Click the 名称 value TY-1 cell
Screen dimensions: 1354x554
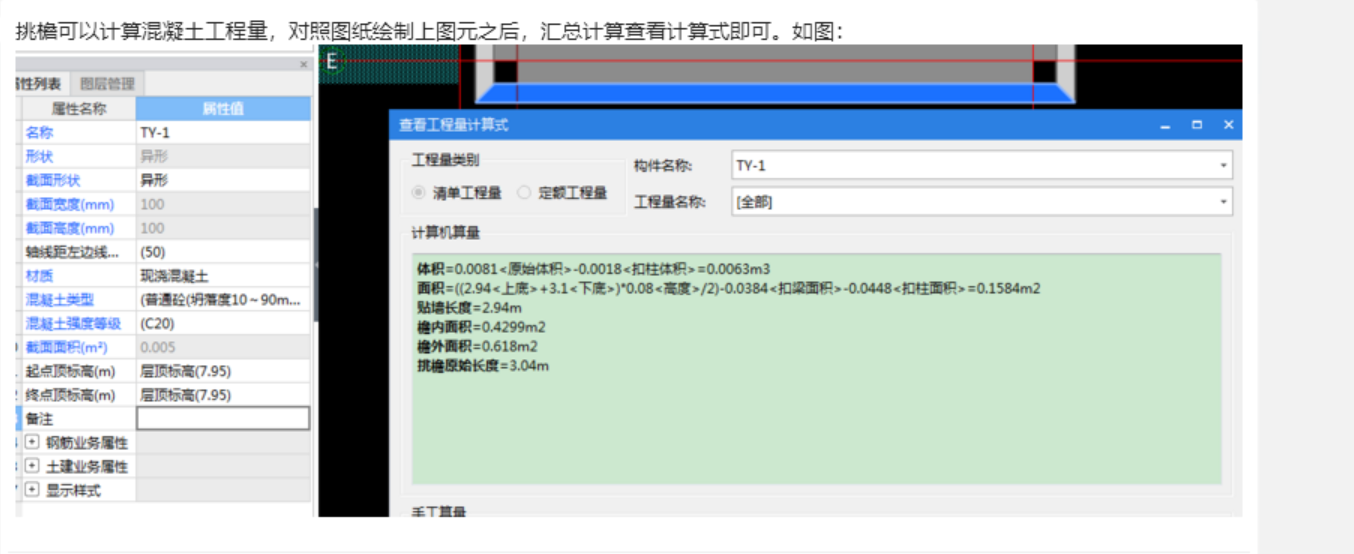(223, 132)
